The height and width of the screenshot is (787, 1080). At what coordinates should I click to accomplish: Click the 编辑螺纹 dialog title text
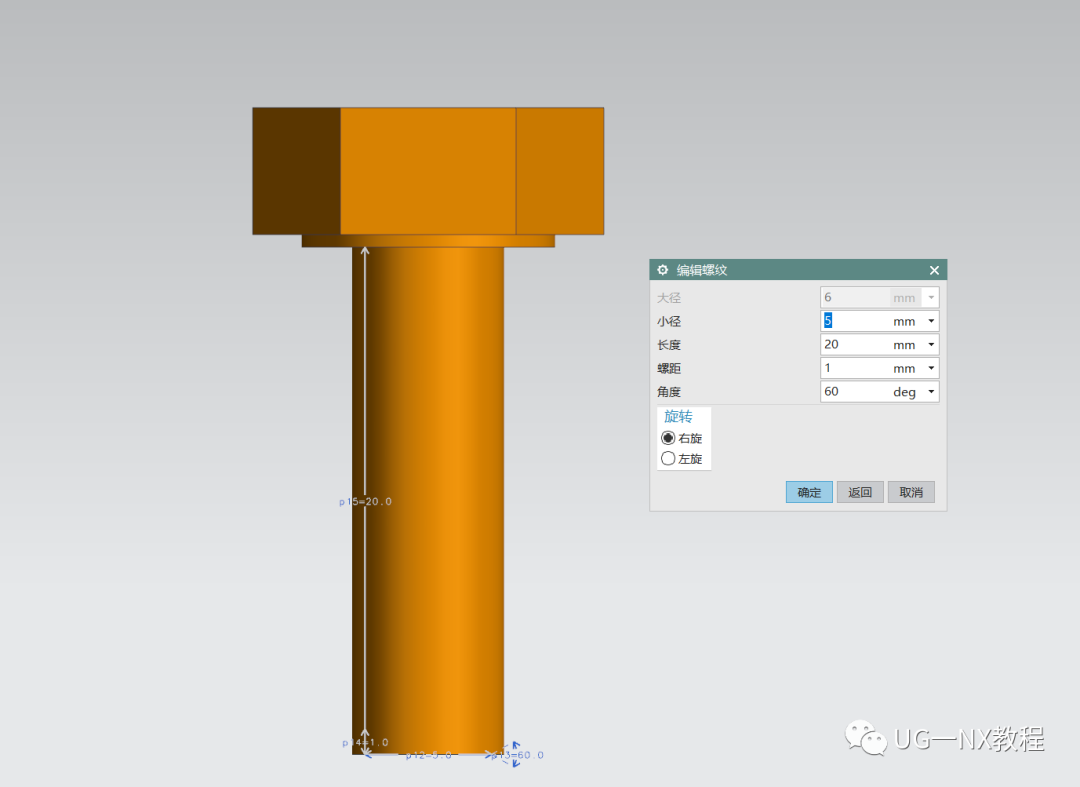(702, 270)
